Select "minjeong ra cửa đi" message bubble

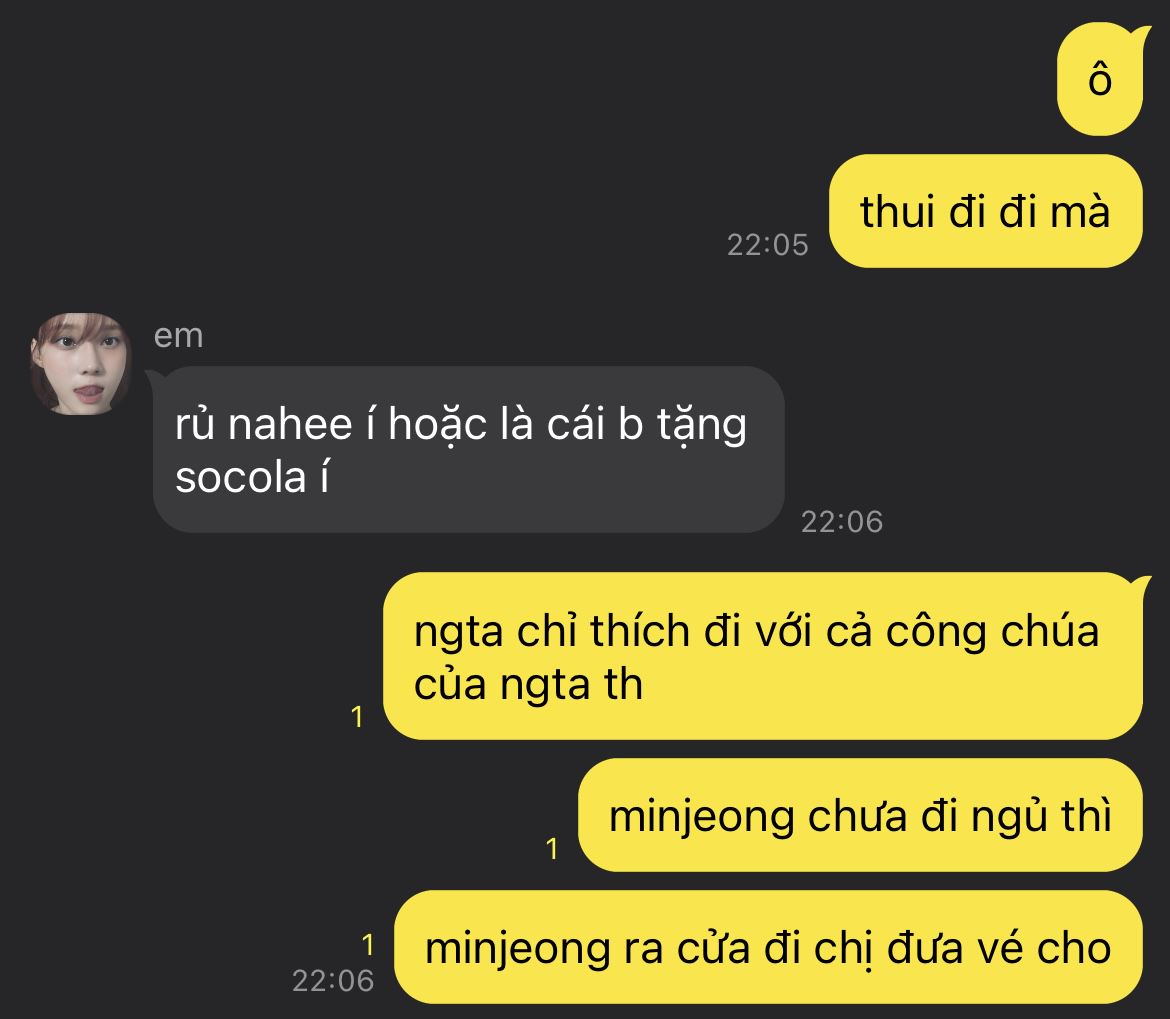click(x=769, y=947)
